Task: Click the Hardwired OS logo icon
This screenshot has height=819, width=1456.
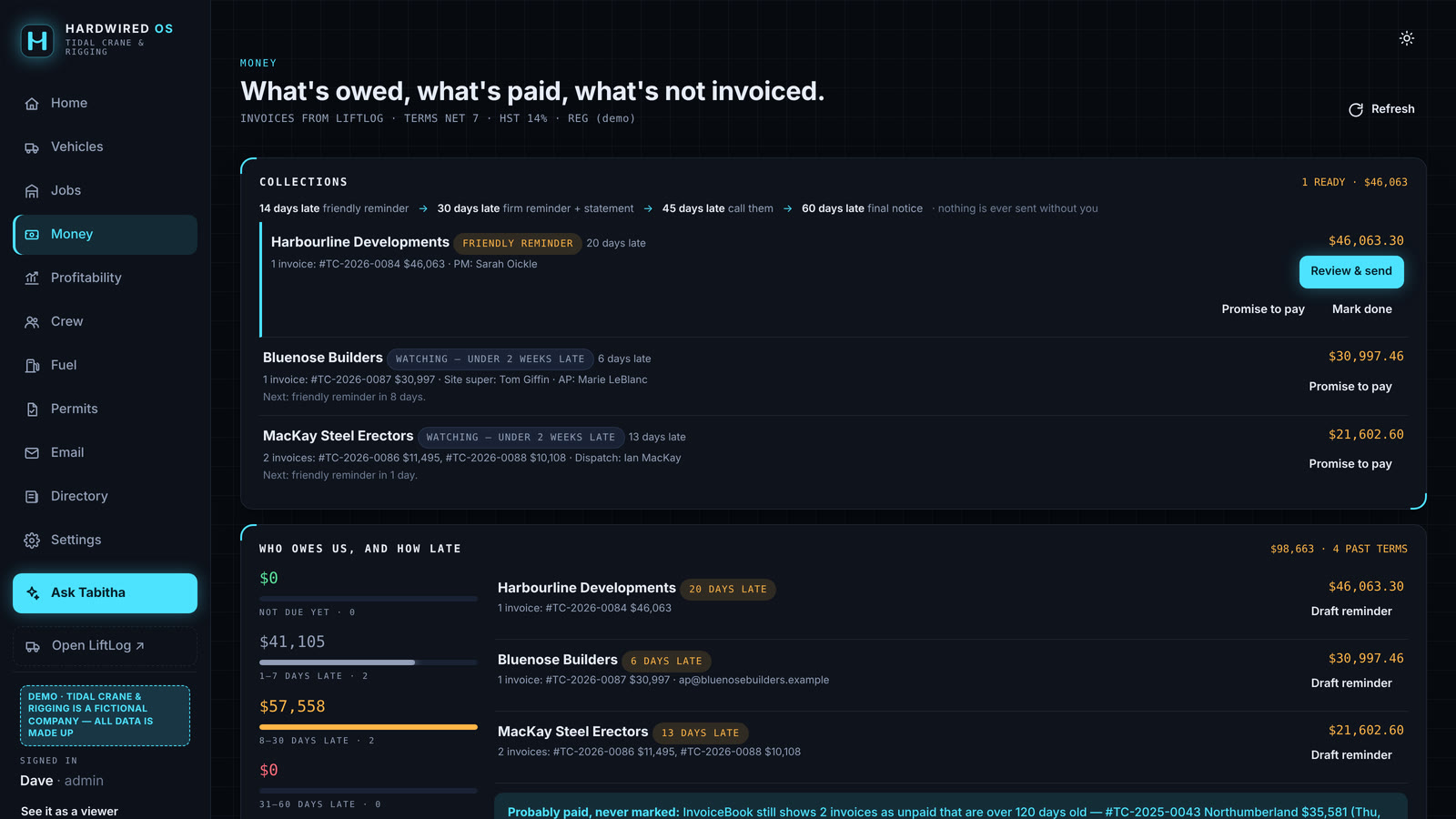Action: 37,40
